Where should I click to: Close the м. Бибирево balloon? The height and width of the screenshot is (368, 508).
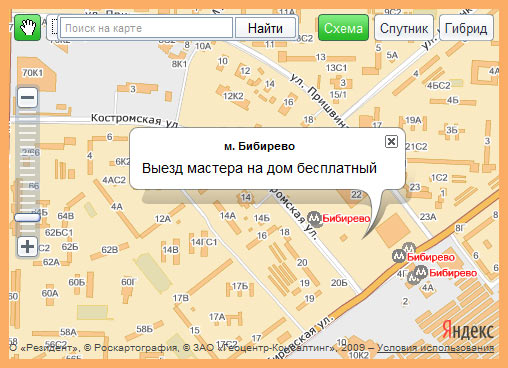click(x=391, y=142)
